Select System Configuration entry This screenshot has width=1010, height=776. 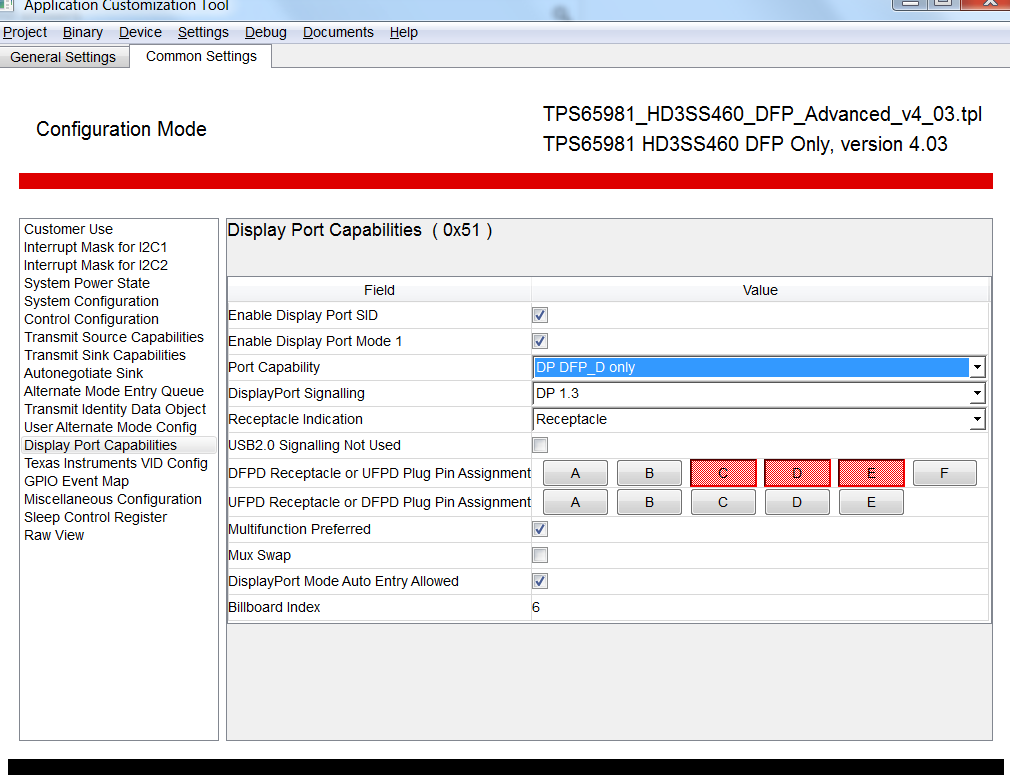[91, 301]
